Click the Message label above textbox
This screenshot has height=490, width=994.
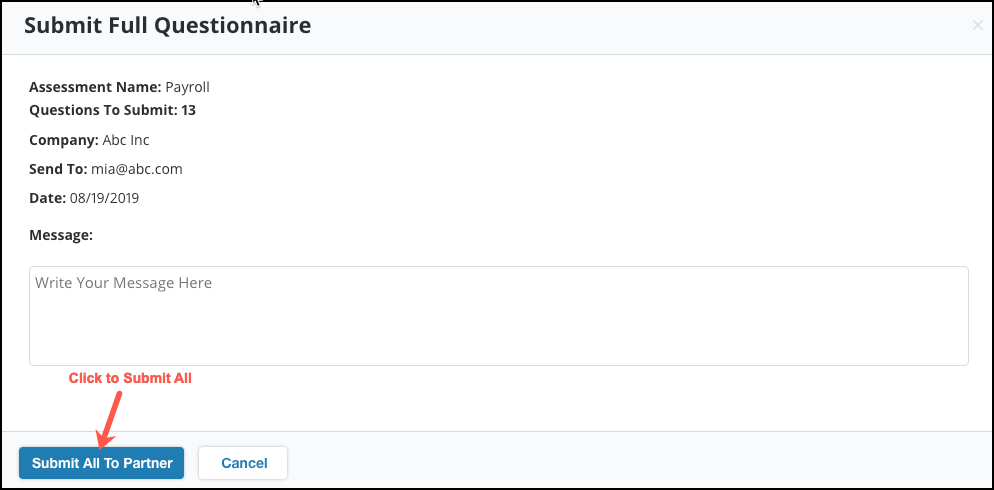pyautogui.click(x=61, y=235)
